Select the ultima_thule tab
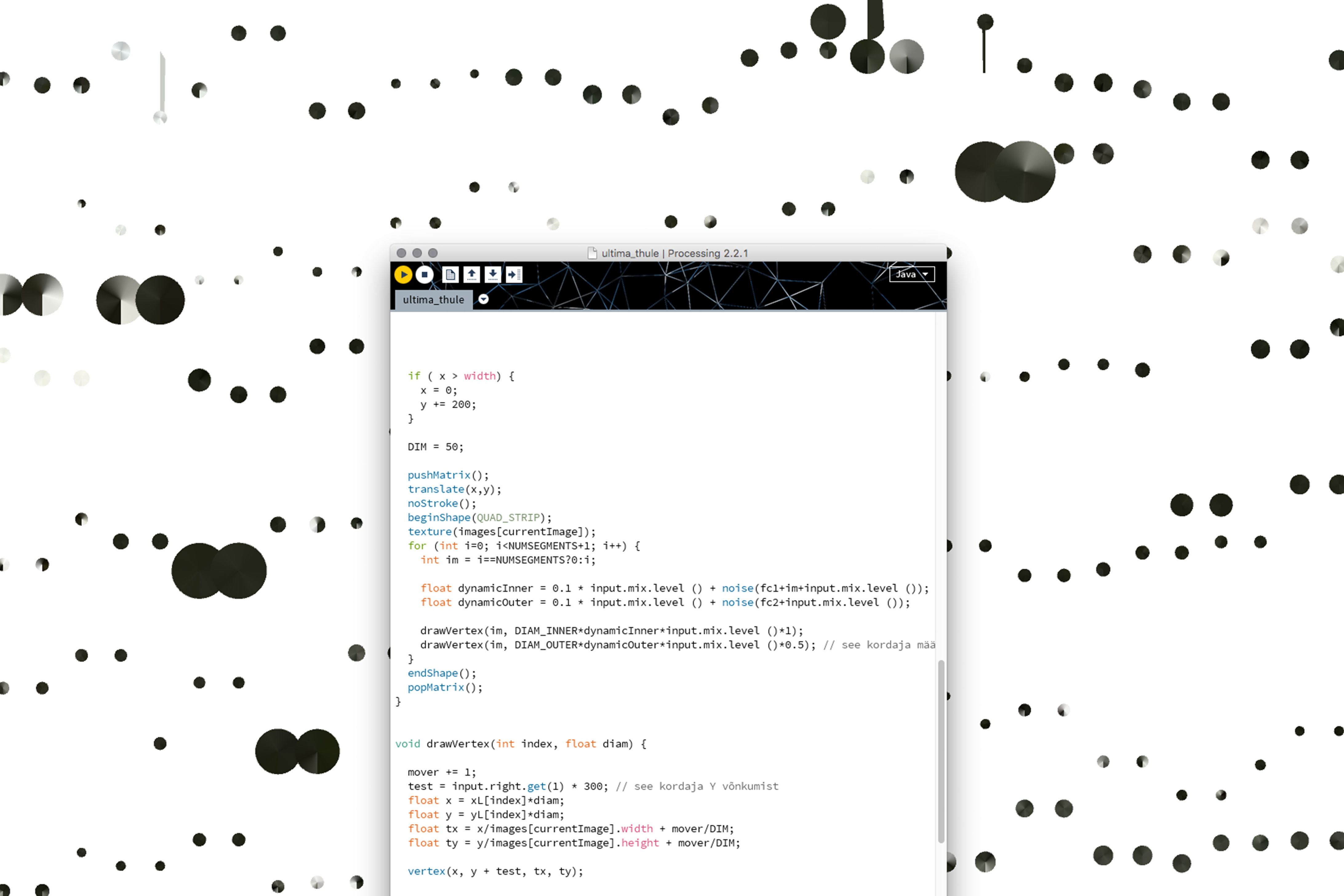Image resolution: width=1344 pixels, height=896 pixels. 433,300
